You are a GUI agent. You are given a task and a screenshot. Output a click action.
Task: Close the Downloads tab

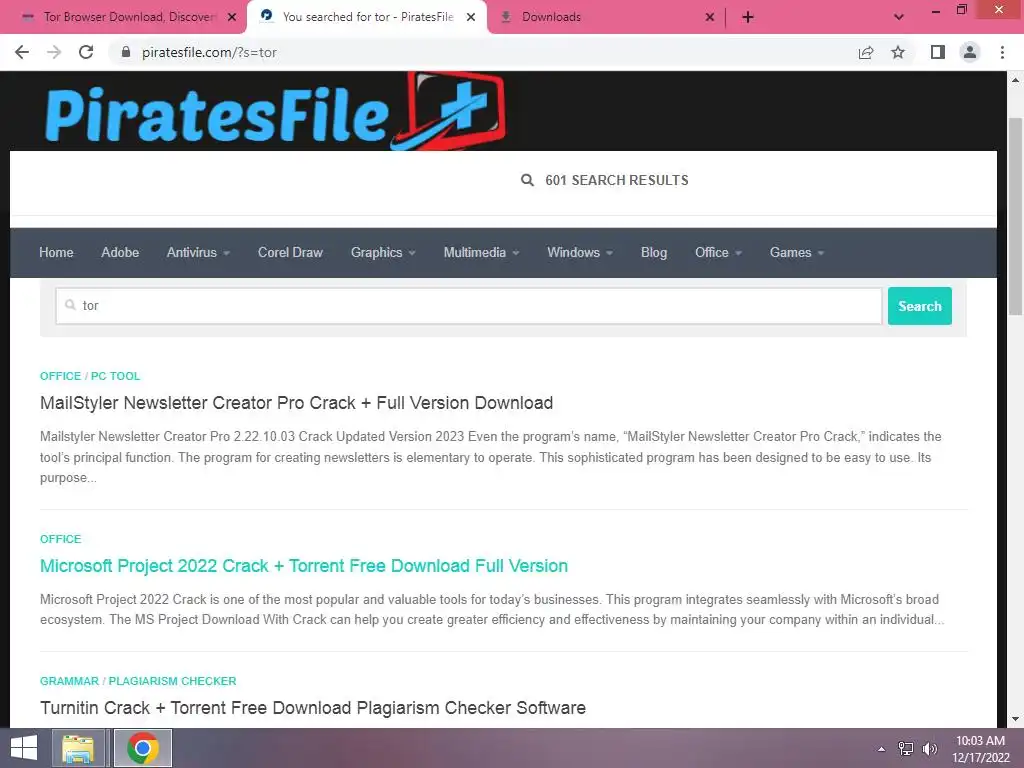[x=710, y=17]
